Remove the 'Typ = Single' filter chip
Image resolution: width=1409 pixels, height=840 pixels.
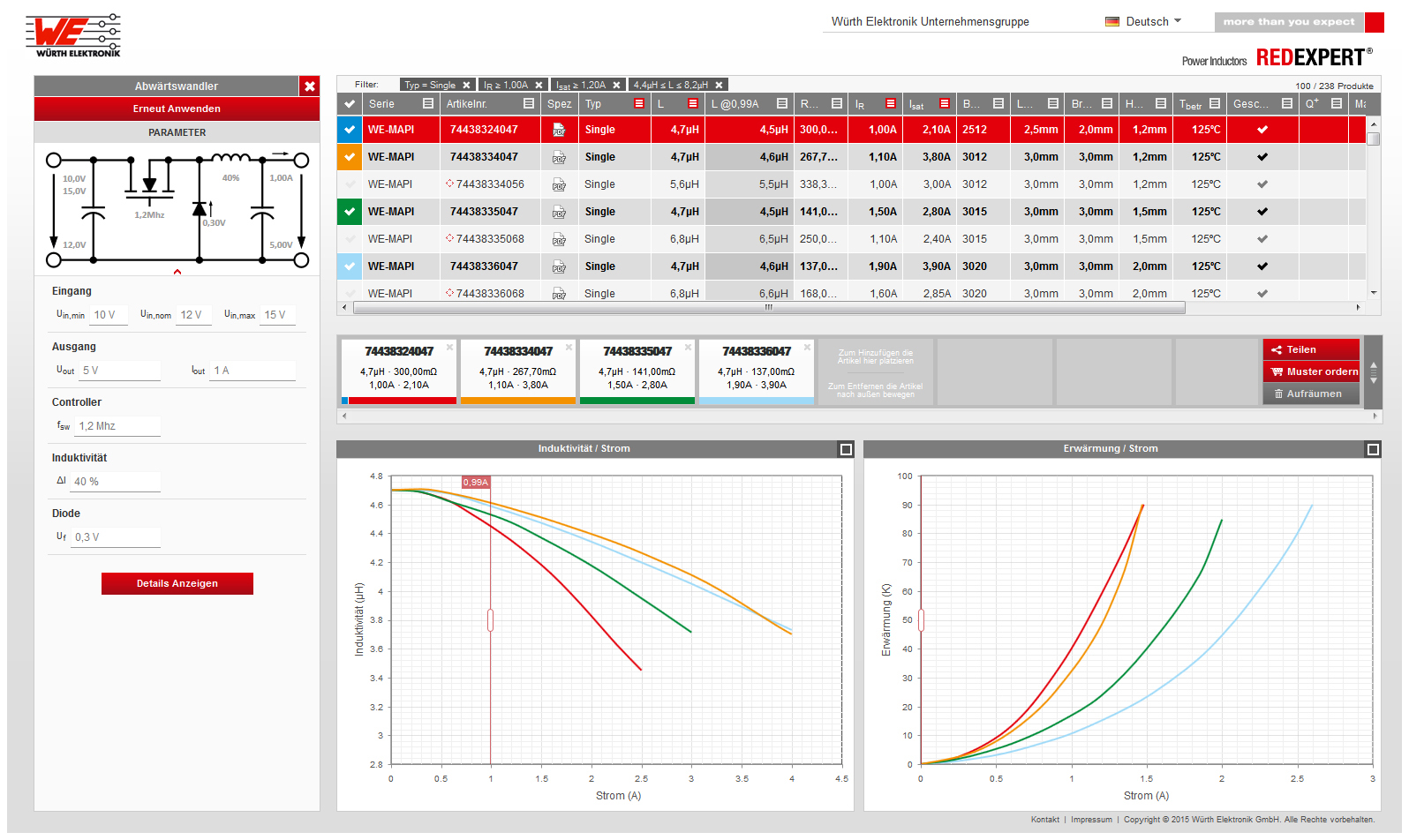pyautogui.click(x=466, y=86)
